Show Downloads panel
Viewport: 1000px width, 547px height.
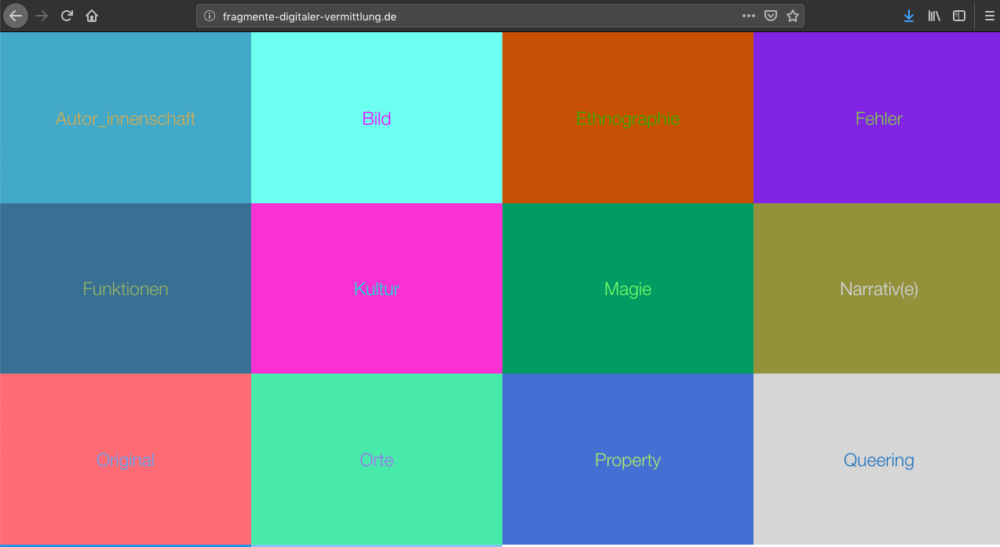click(x=909, y=16)
